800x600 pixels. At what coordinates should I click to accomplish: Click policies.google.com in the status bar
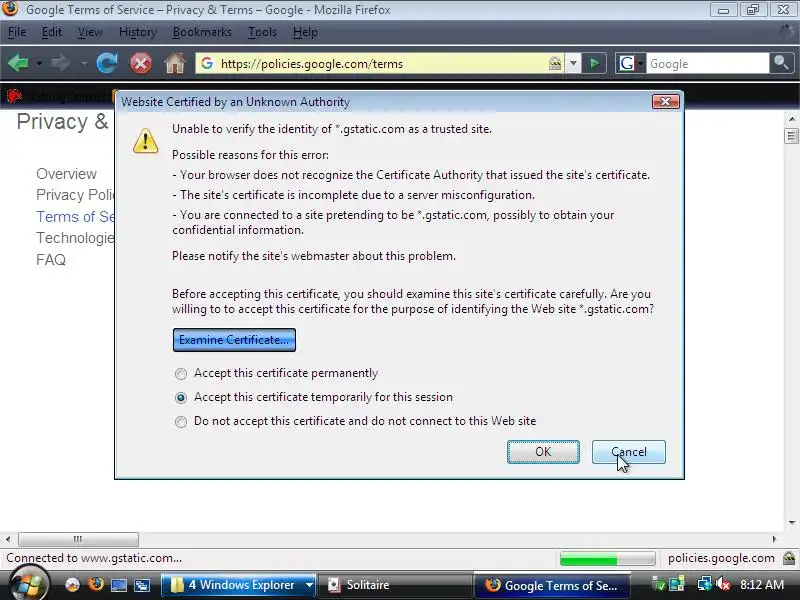tap(721, 558)
